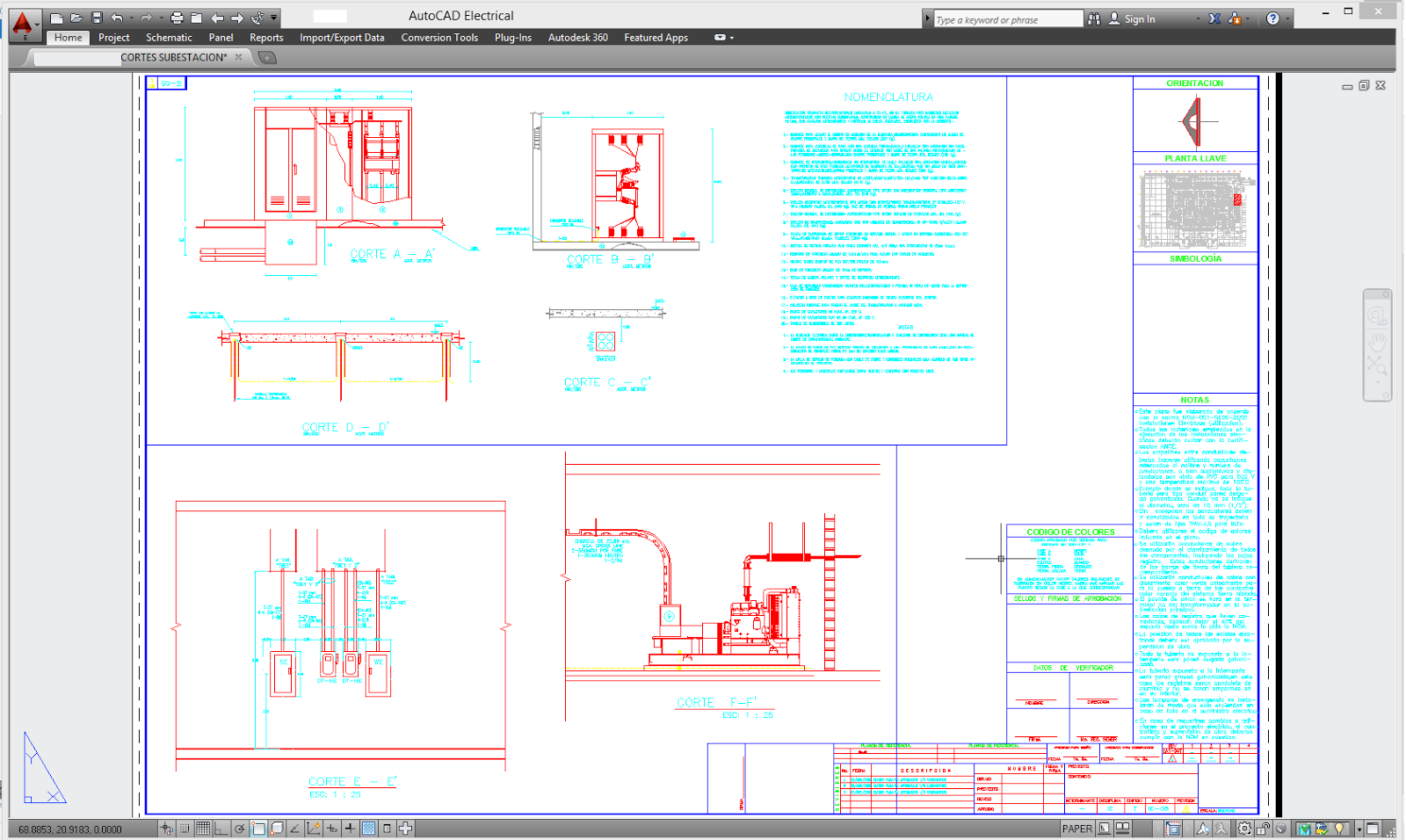Toggle Ortho mode in the status bar

220,828
